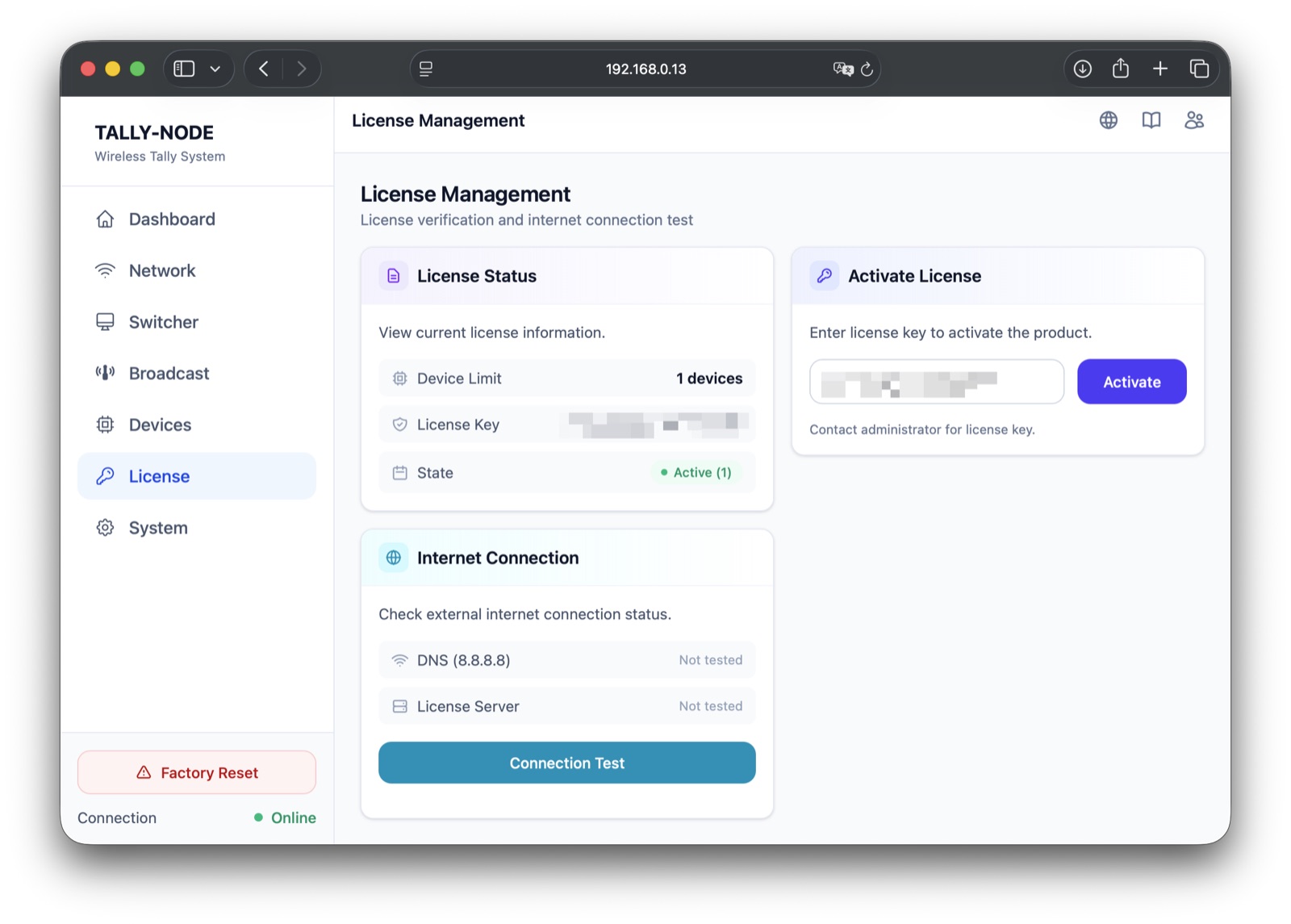Screen dimensions: 1291x924
Task: Open the documentation book icon
Action: click(x=1151, y=120)
